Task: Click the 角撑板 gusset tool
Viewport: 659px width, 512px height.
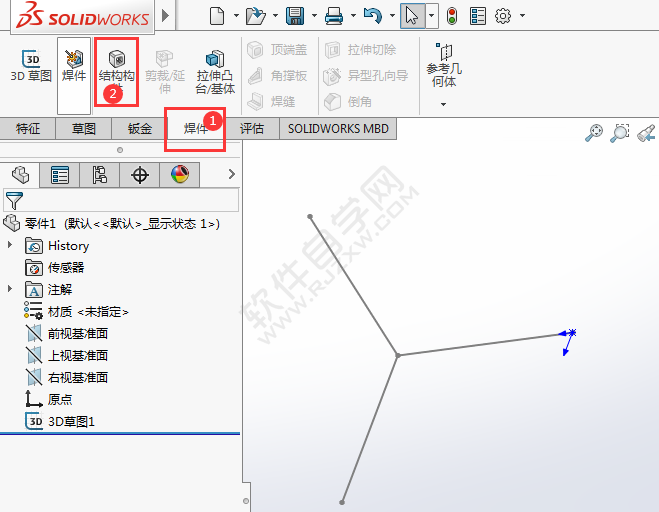Action: [277, 76]
